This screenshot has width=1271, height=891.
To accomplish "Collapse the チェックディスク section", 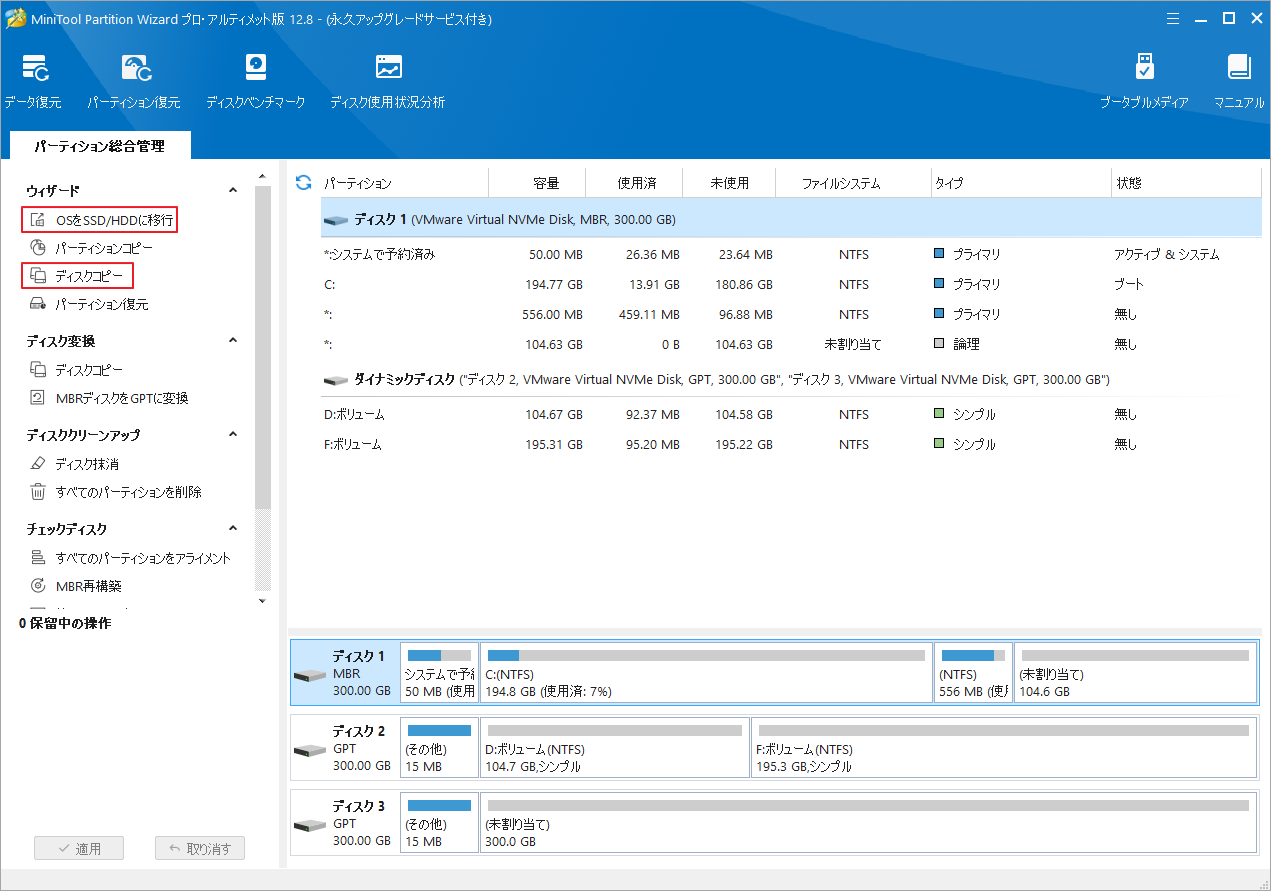I will click(234, 529).
